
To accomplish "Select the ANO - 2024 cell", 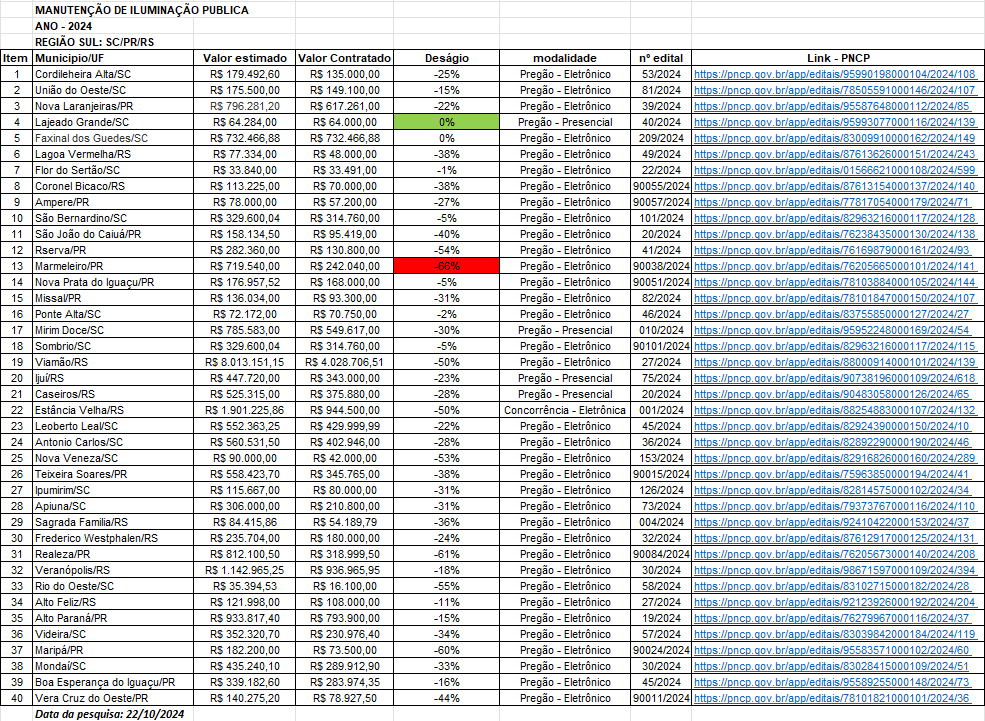I will click(63, 26).
